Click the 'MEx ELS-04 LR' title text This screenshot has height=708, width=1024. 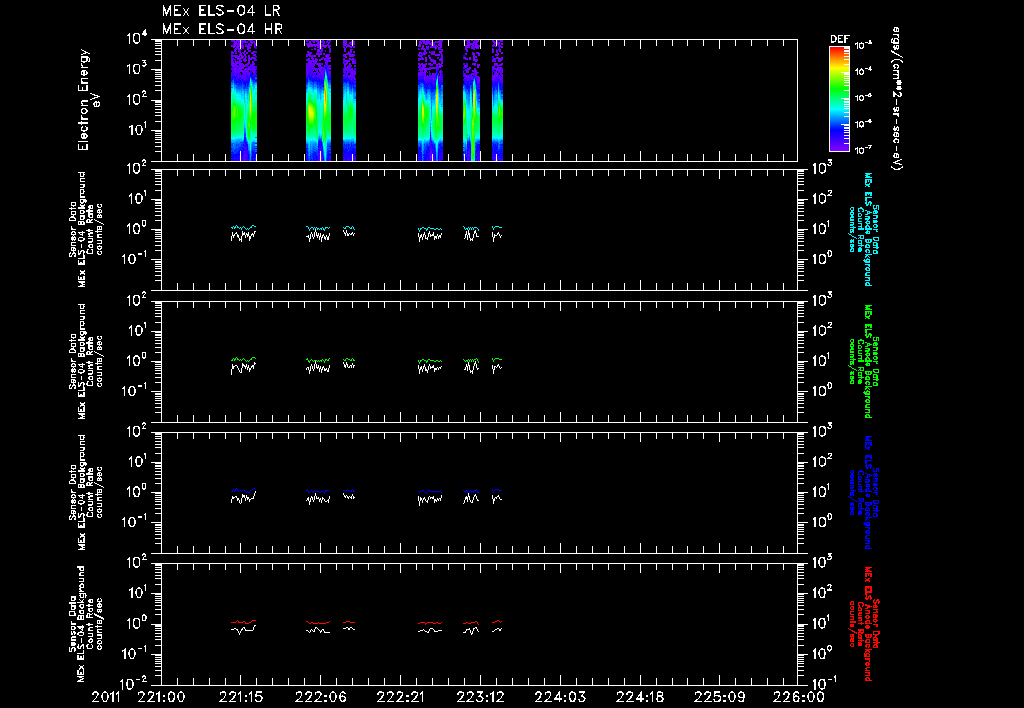(221, 11)
